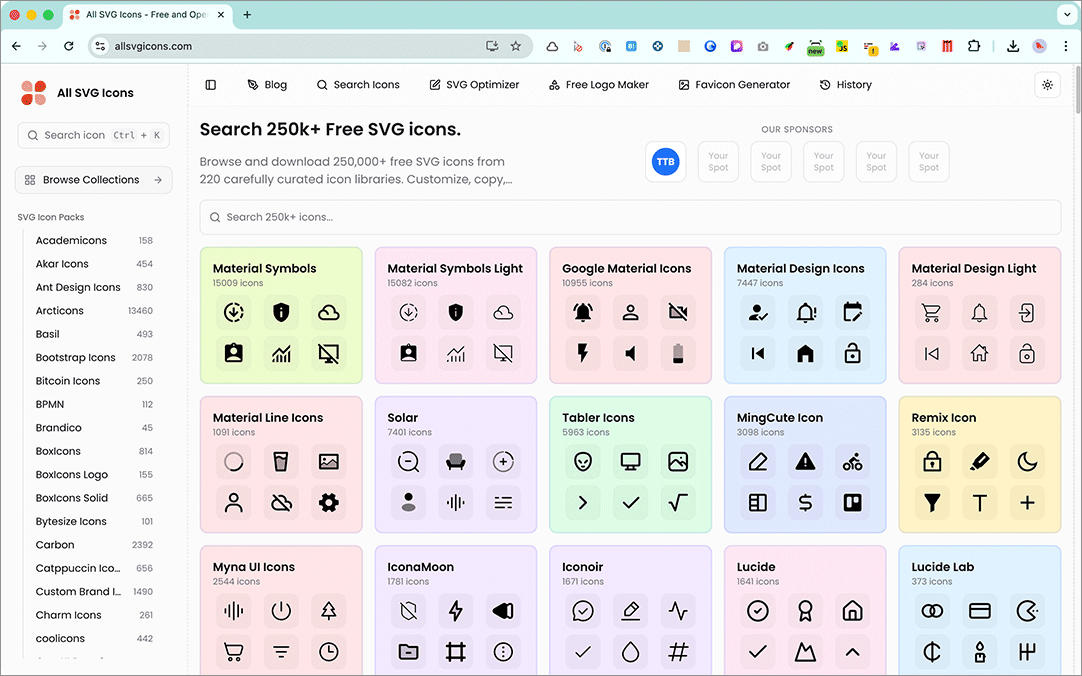Click the battery icon in Google Material Icons

click(678, 354)
